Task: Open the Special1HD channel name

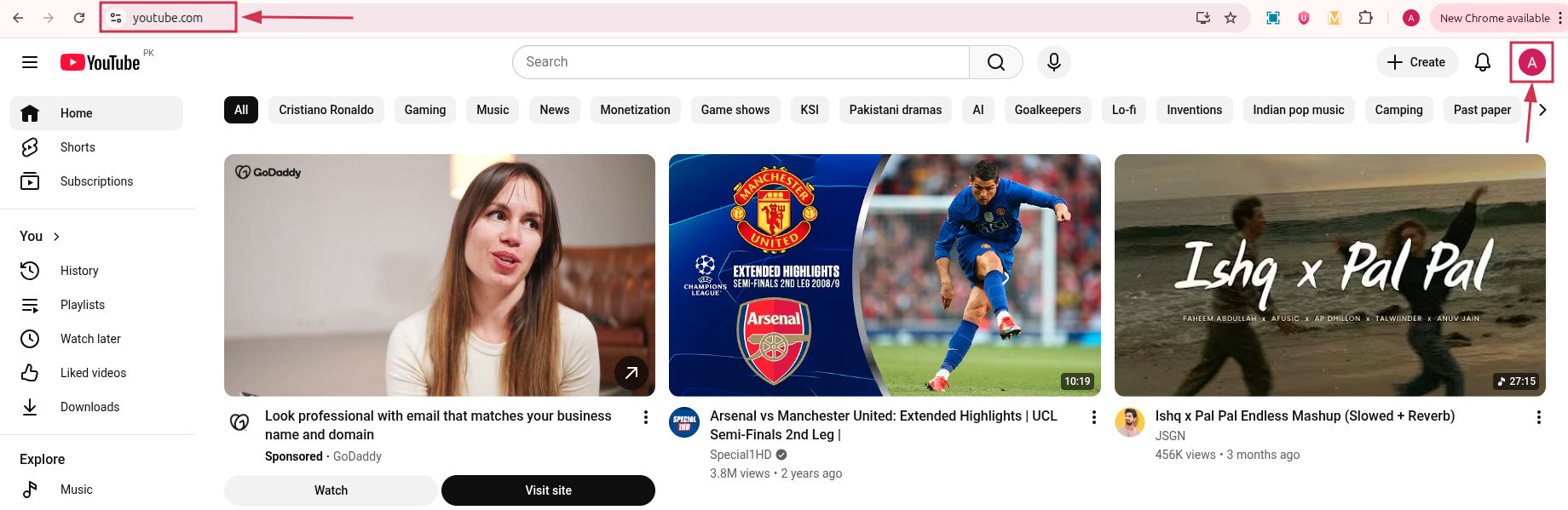Action: click(741, 455)
